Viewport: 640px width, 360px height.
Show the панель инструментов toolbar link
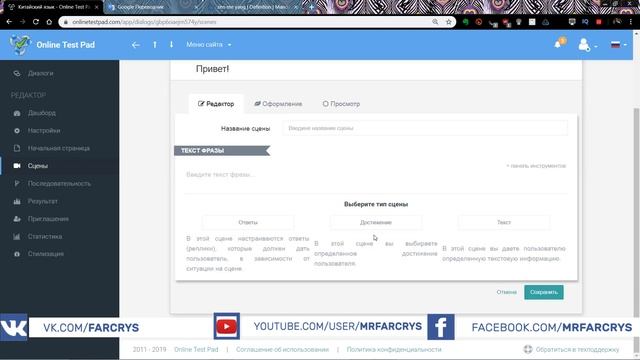(x=536, y=166)
